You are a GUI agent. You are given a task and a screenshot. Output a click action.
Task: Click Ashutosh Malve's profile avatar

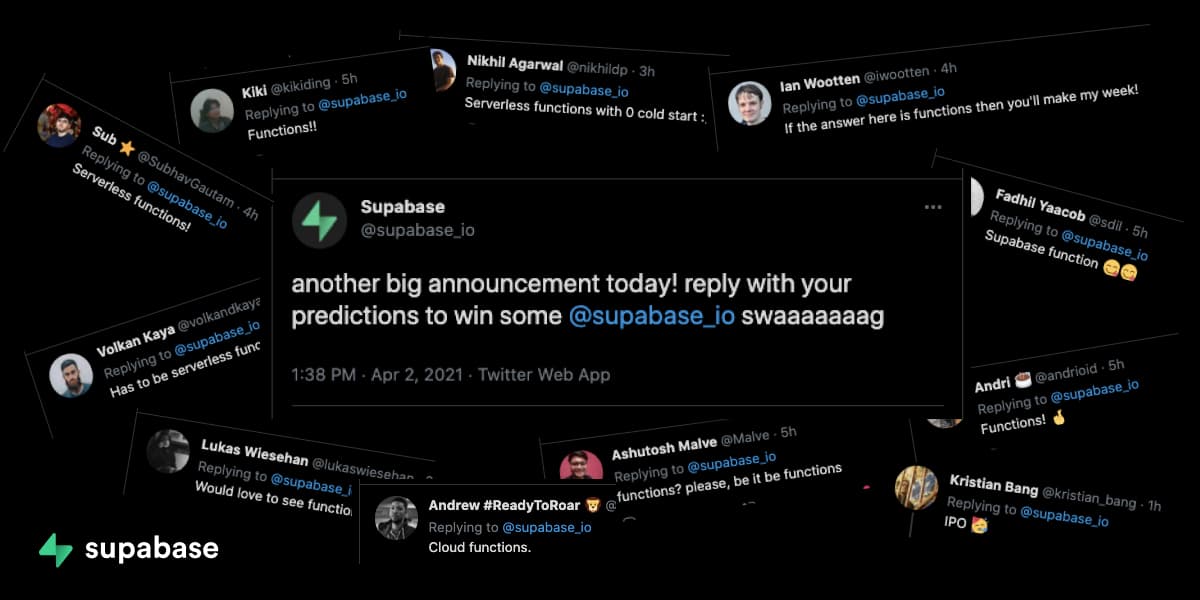click(581, 468)
